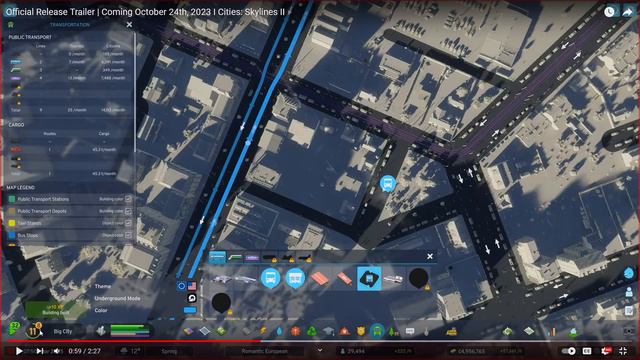Image resolution: width=640 pixels, height=360 pixels.
Task: Toggle Bus Stops legend checkbox
Action: click(x=128, y=235)
